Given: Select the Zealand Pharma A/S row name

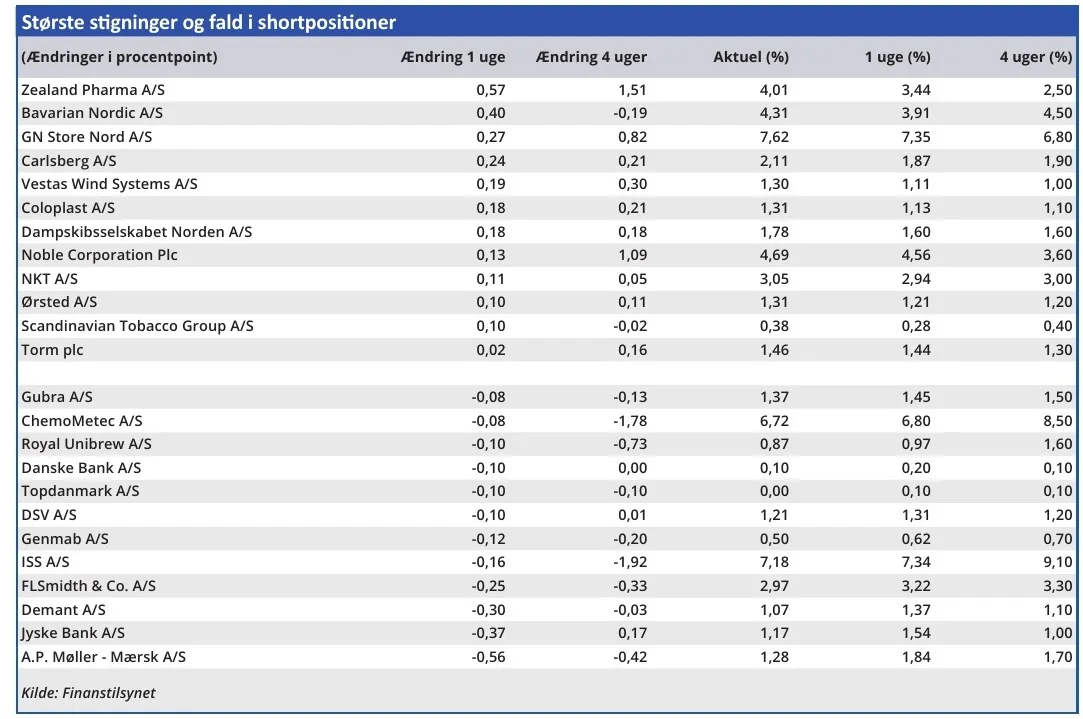Looking at the screenshot, I should pyautogui.click(x=93, y=90).
